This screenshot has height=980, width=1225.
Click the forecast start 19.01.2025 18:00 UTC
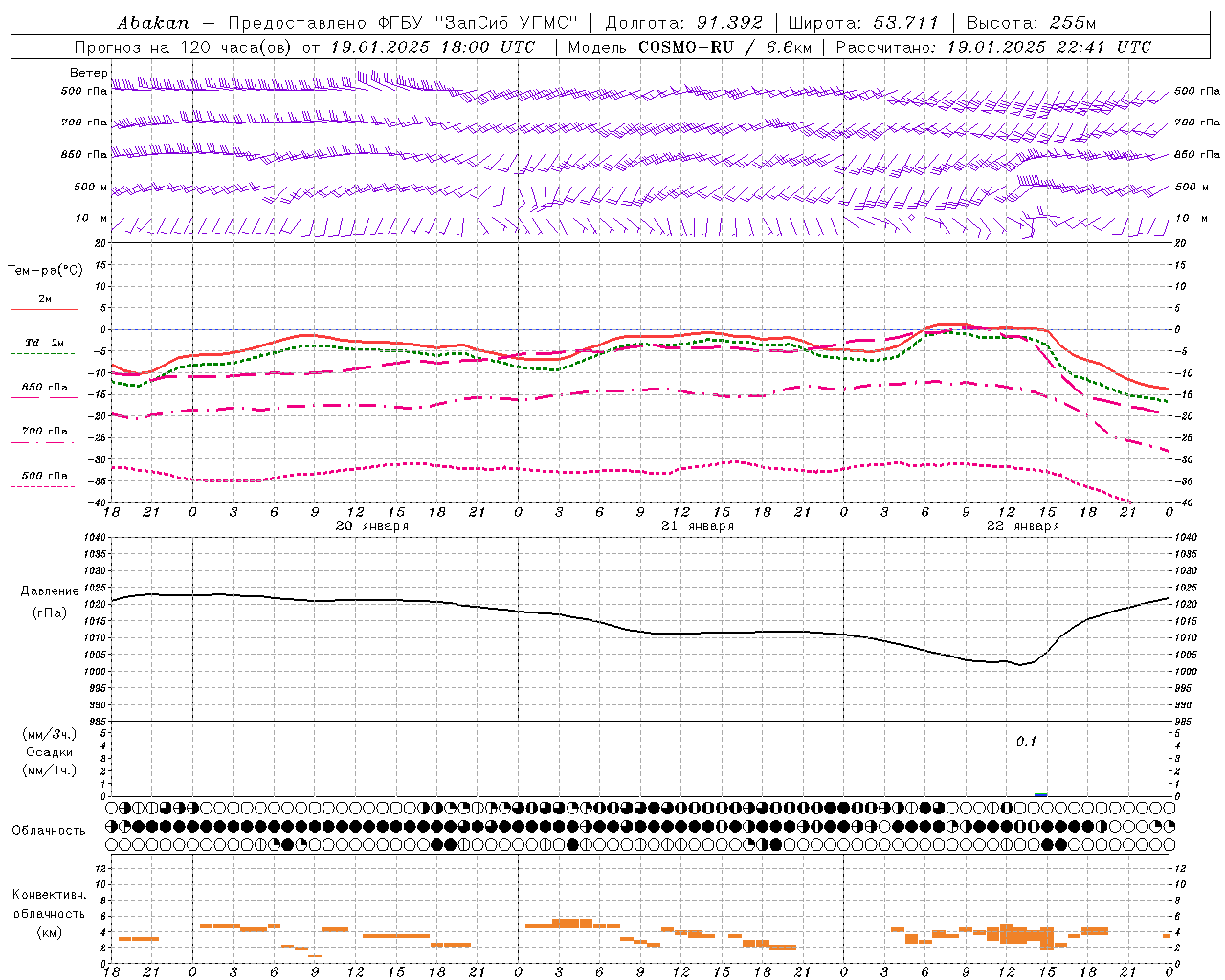tap(433, 47)
